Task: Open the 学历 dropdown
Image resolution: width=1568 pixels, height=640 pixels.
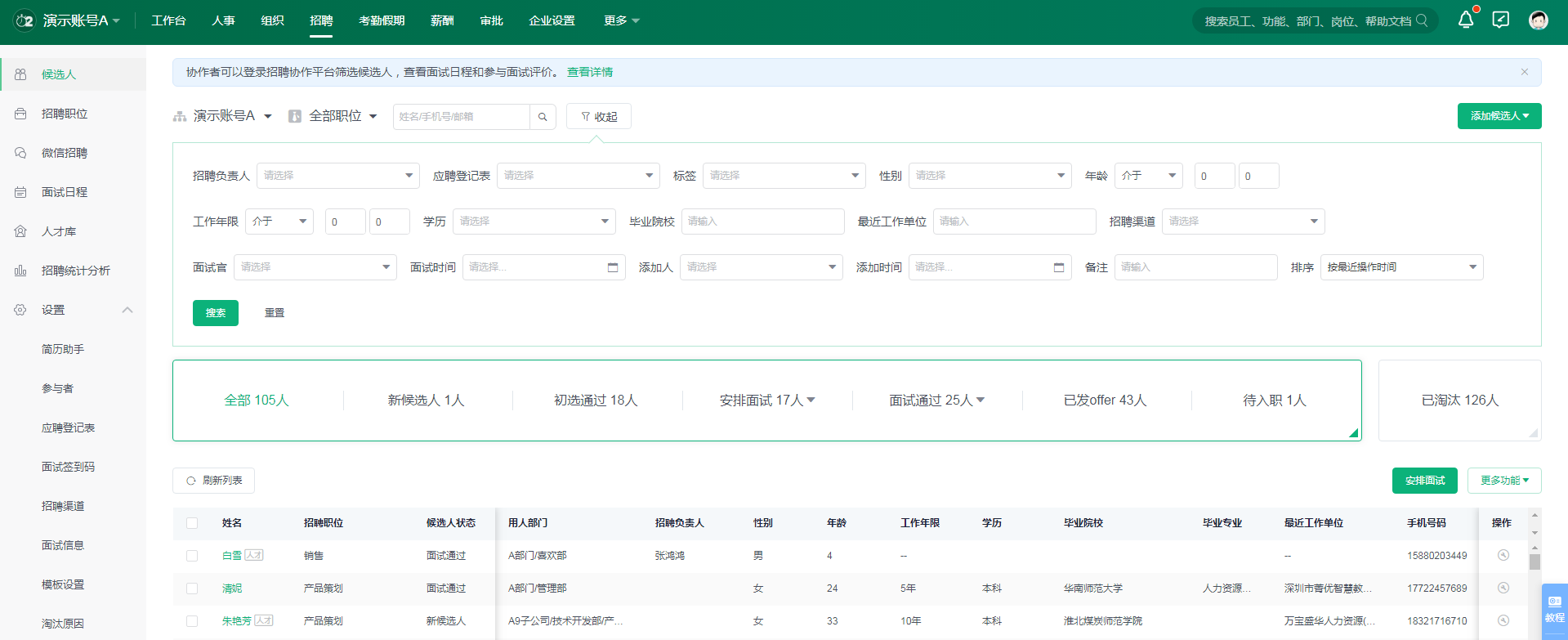Action: point(534,222)
